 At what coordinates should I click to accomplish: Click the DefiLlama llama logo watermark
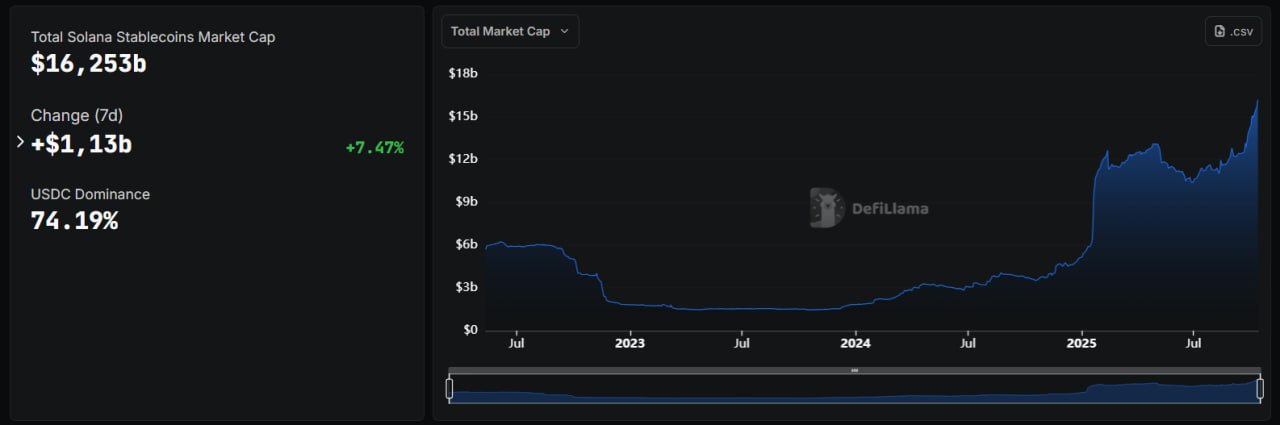point(827,208)
